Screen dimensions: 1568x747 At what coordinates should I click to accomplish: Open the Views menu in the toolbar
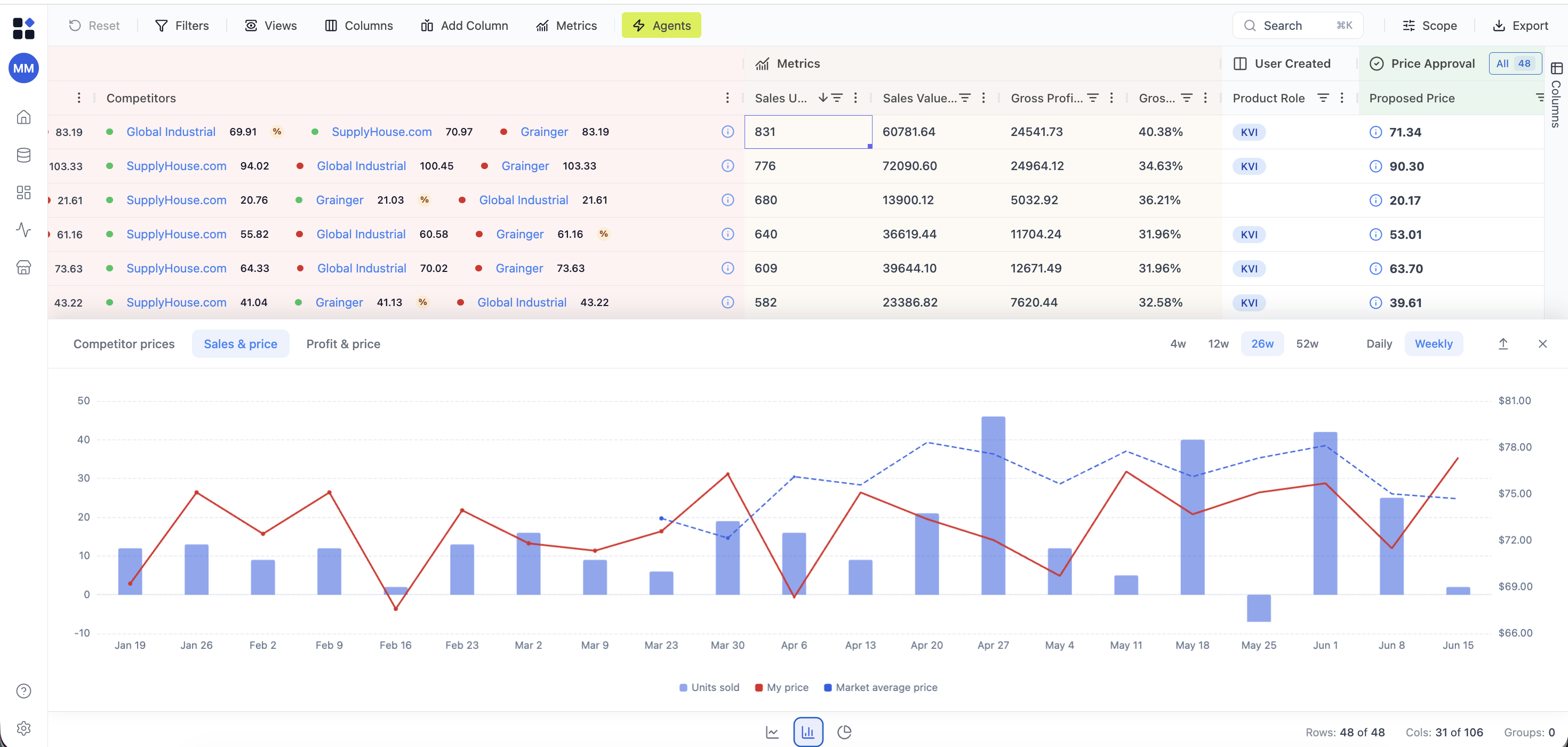coord(271,26)
